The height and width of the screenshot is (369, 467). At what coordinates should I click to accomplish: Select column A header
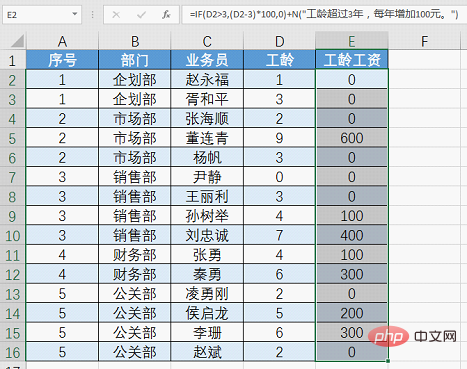click(62, 41)
